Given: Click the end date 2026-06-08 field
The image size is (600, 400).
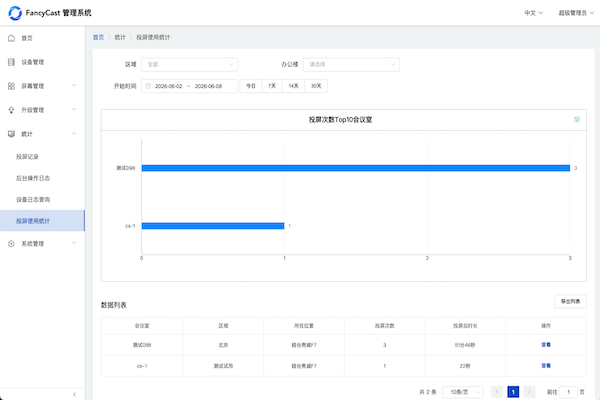Looking at the screenshot, I should tap(209, 86).
